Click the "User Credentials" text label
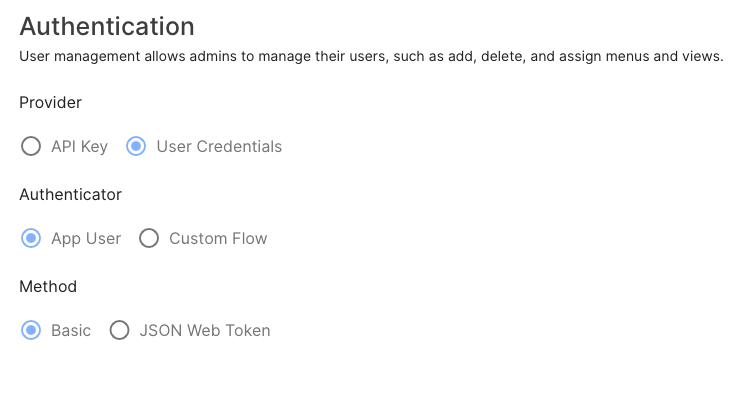 click(x=219, y=146)
